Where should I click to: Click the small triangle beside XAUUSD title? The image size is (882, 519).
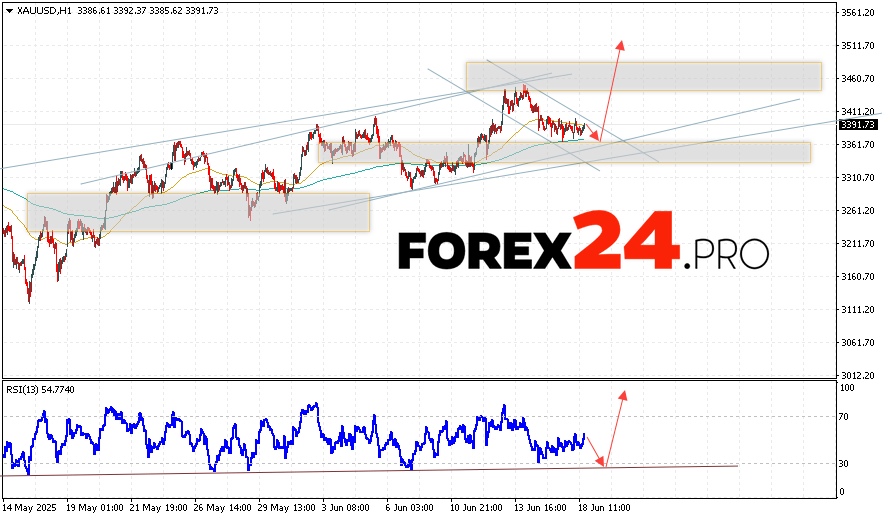8,9
